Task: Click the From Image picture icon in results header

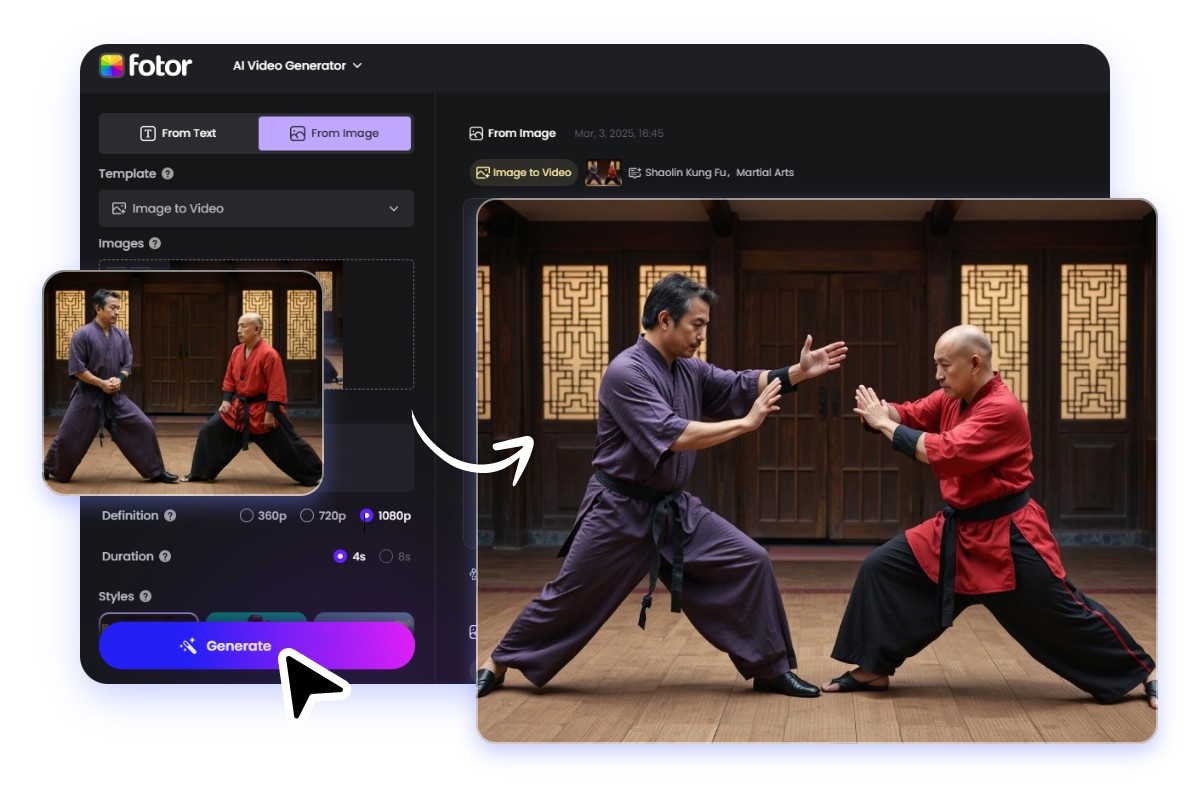Action: point(476,133)
